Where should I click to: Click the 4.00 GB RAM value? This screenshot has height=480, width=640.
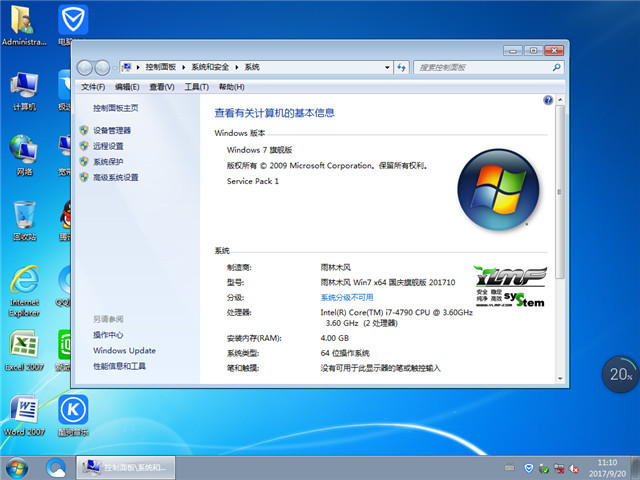click(335, 338)
